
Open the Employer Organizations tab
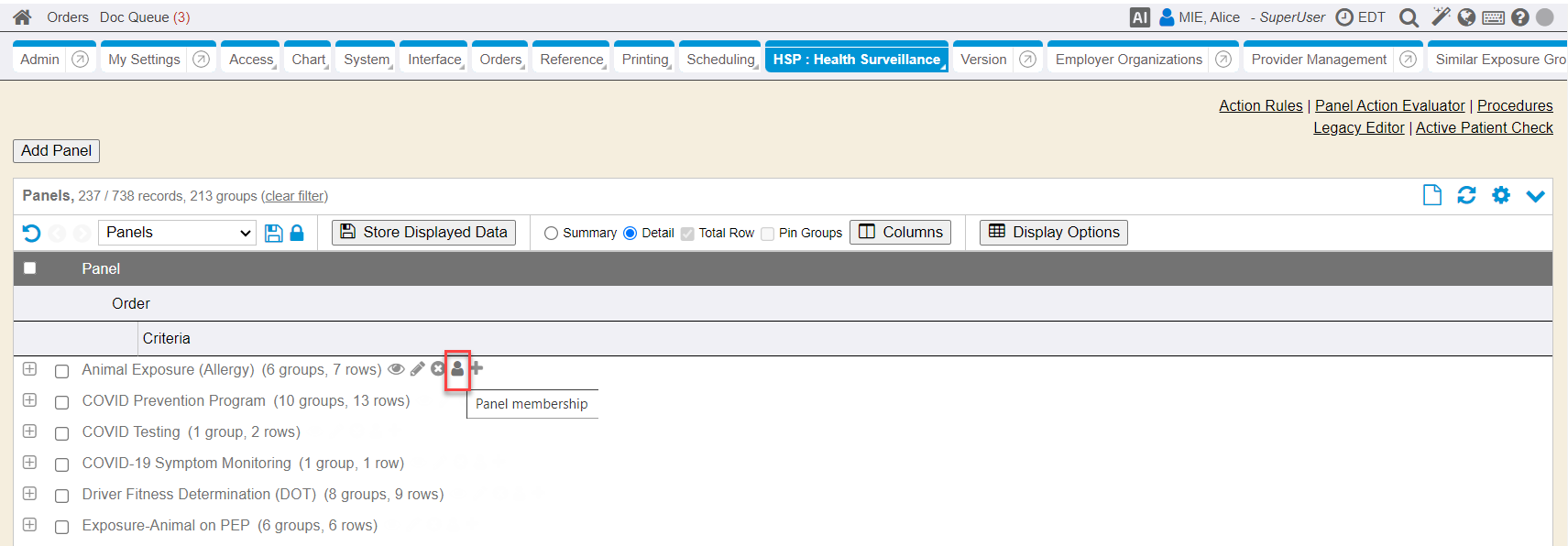[1128, 60]
